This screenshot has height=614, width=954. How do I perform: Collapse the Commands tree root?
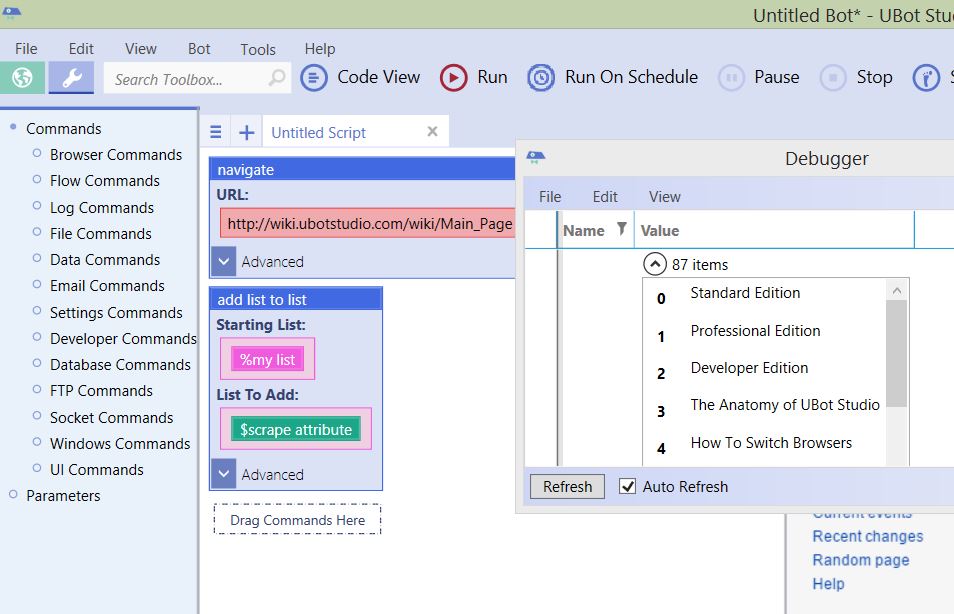[13, 127]
